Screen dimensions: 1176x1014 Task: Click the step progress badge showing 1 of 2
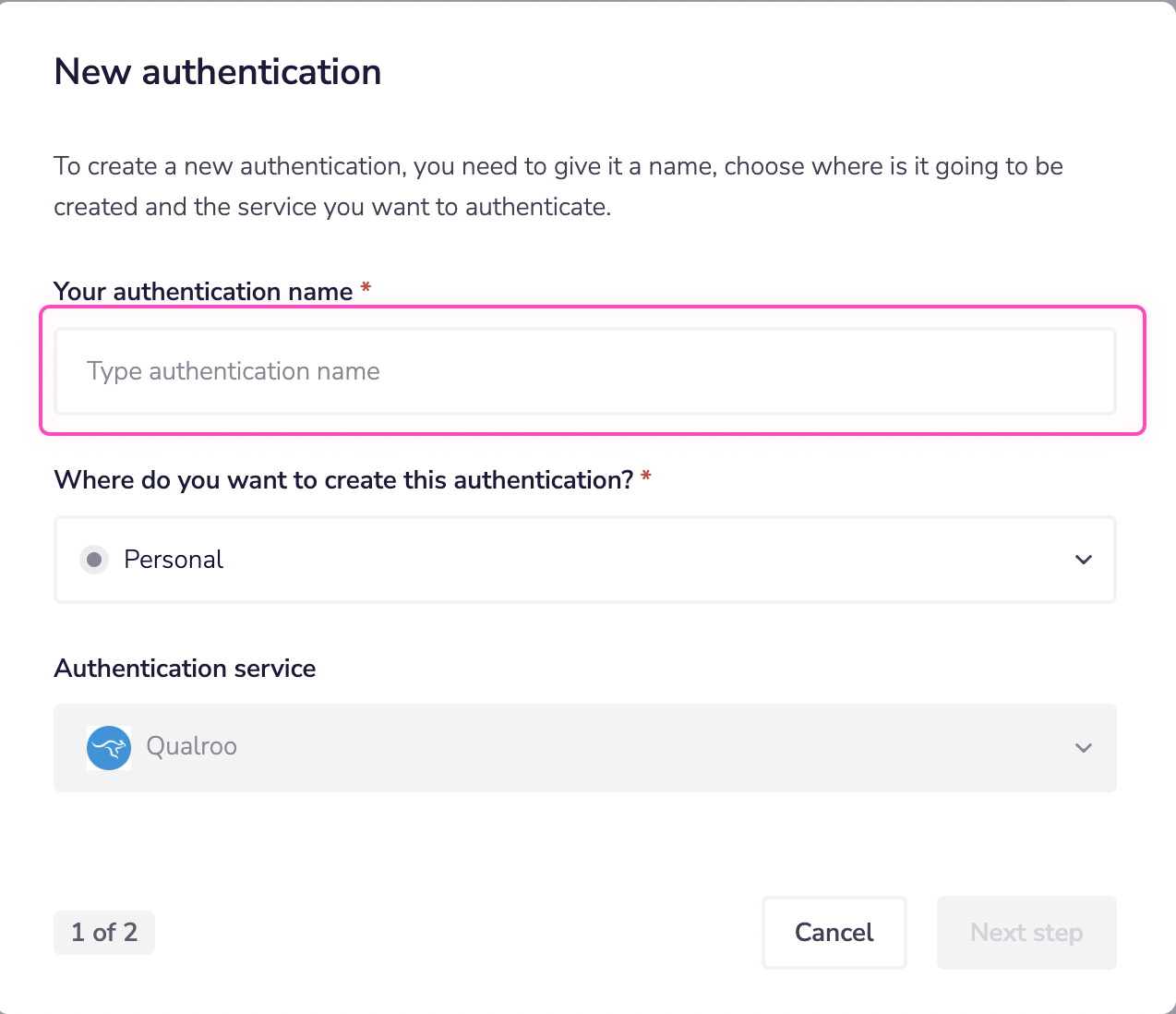103,932
